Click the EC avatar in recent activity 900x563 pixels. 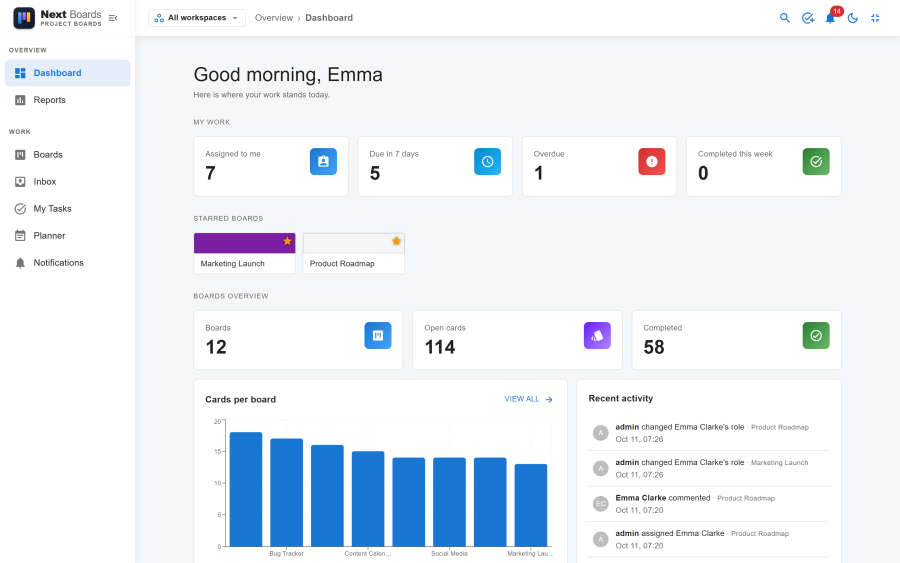tap(600, 504)
